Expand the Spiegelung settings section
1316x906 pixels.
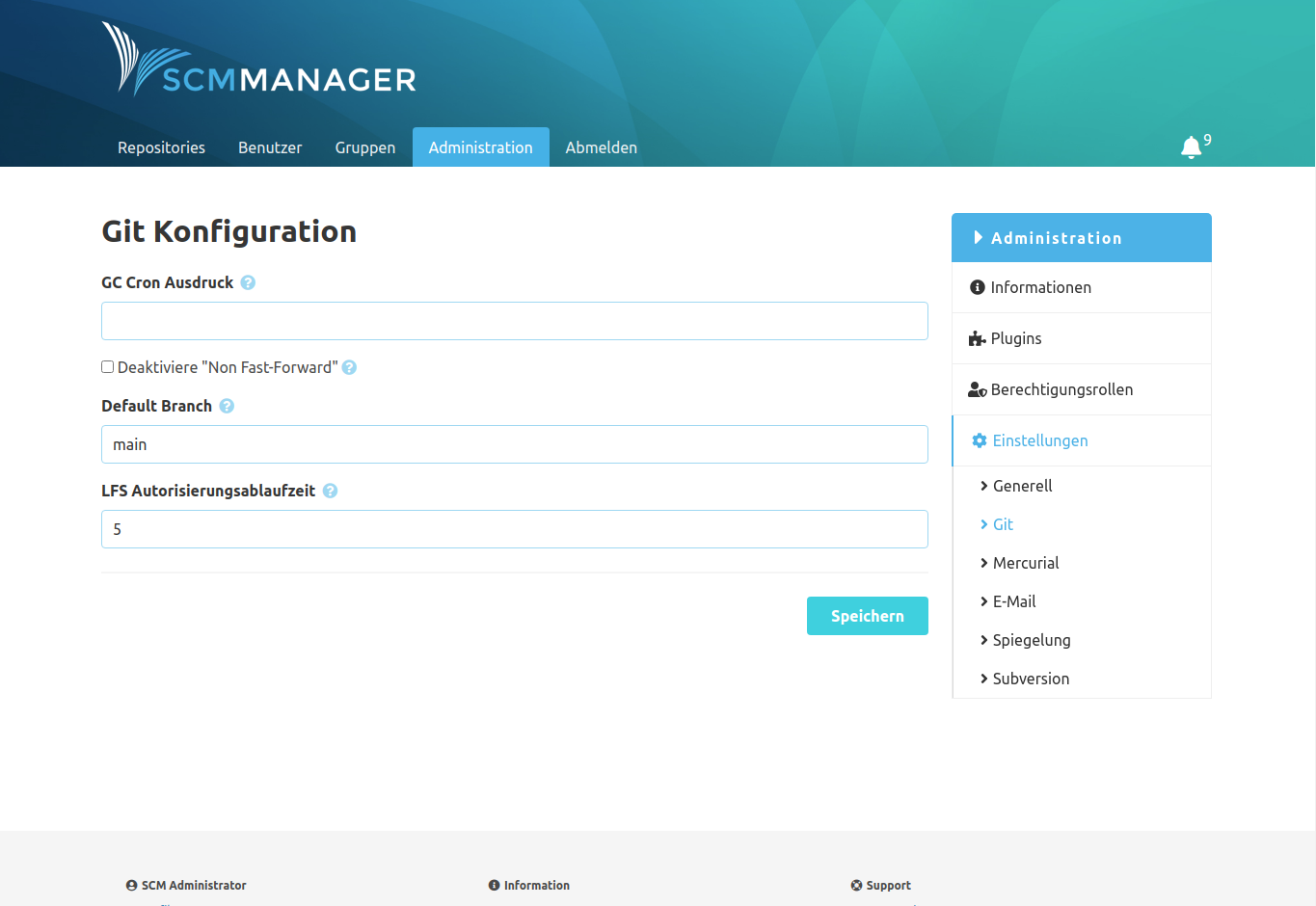point(1032,640)
